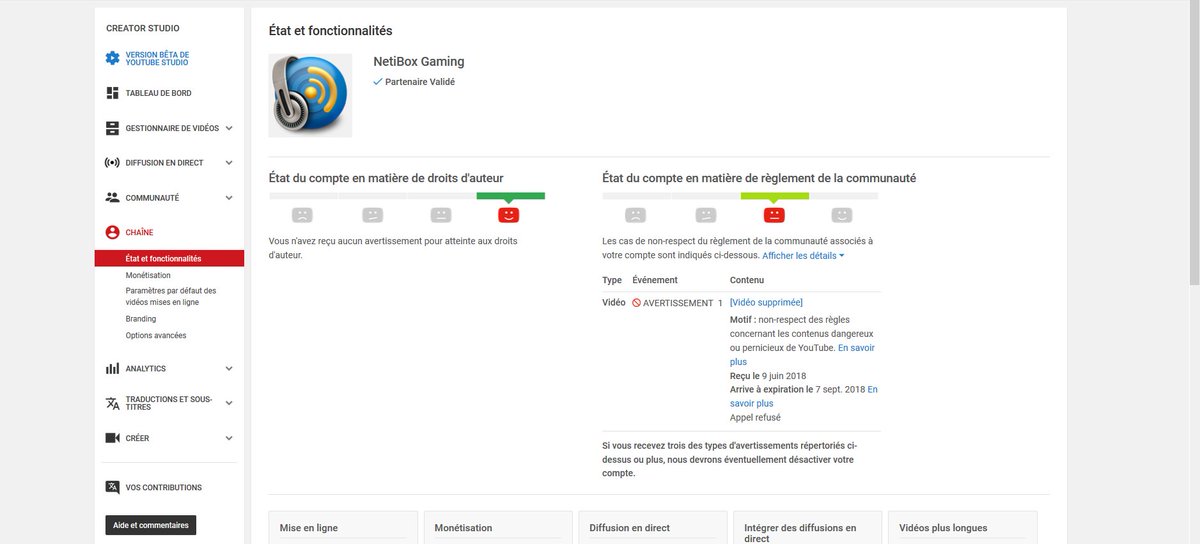This screenshot has height=544, width=1200.
Task: Click the light green community status bar segment
Action: click(x=775, y=196)
